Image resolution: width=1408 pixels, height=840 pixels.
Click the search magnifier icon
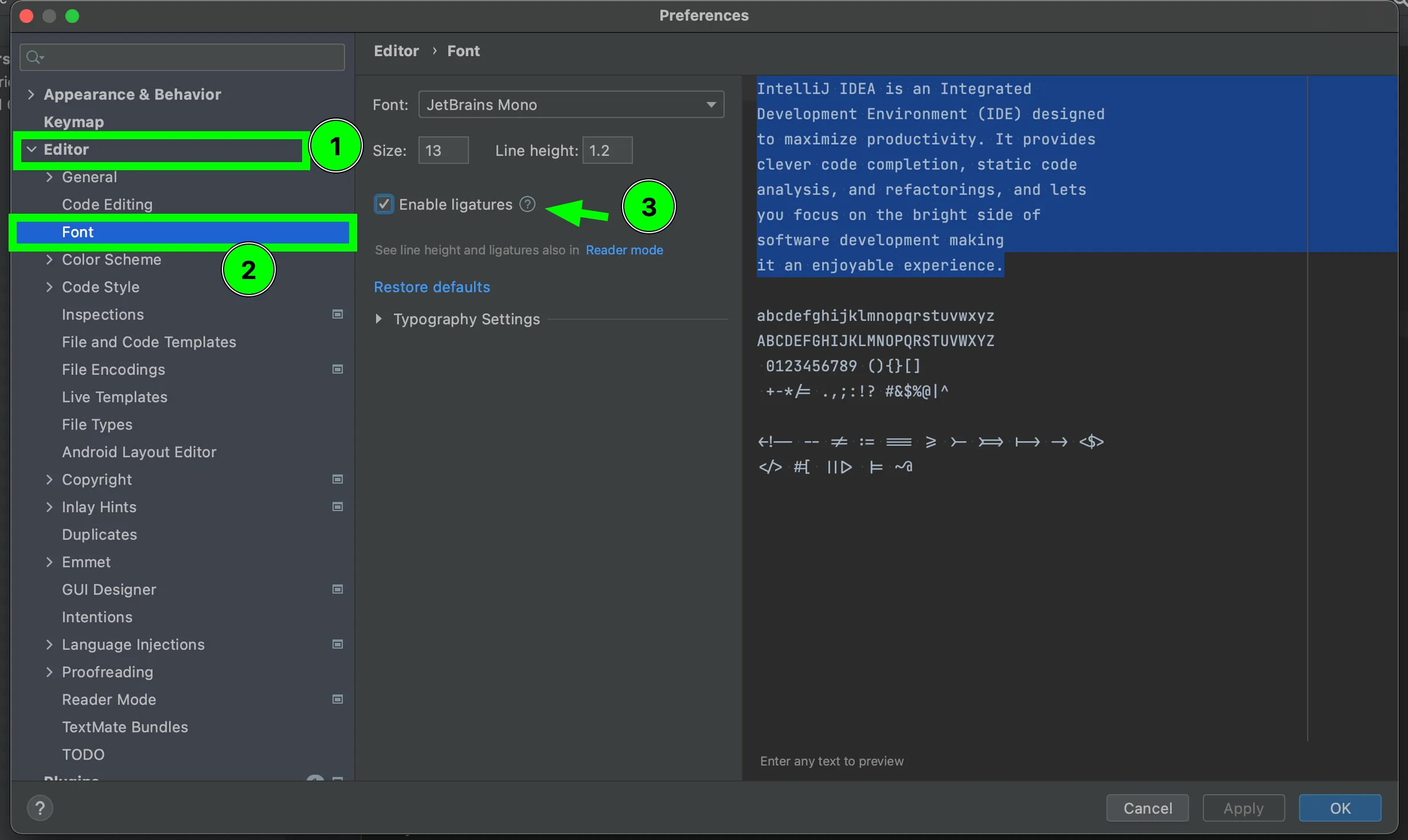34,57
